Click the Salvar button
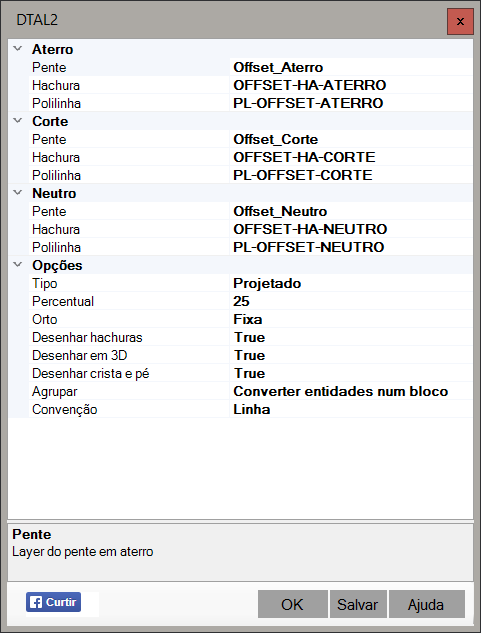 point(358,604)
